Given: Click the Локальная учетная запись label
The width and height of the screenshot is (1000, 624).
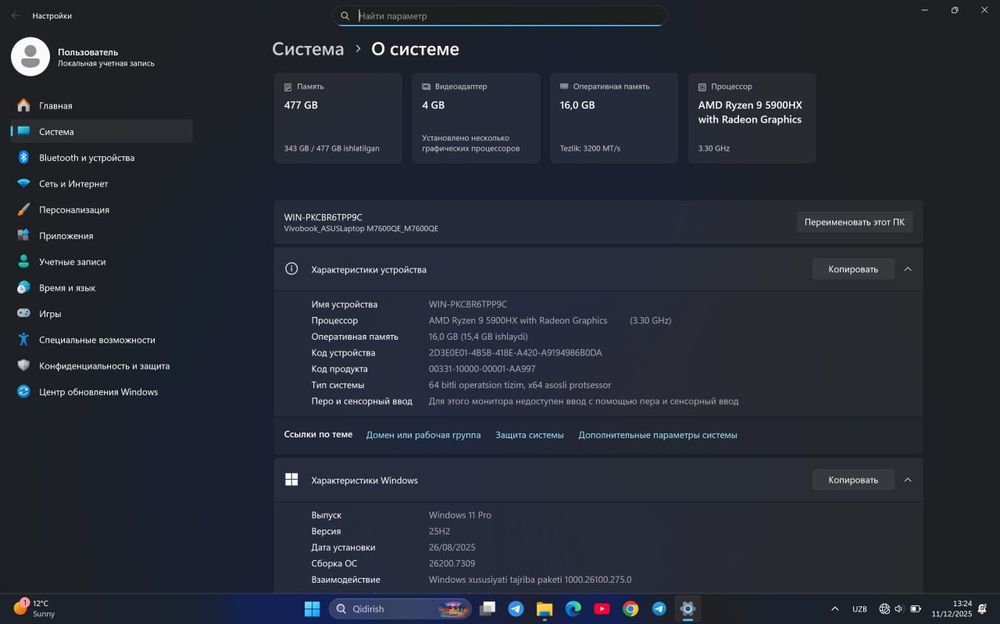Looking at the screenshot, I should pos(106,63).
